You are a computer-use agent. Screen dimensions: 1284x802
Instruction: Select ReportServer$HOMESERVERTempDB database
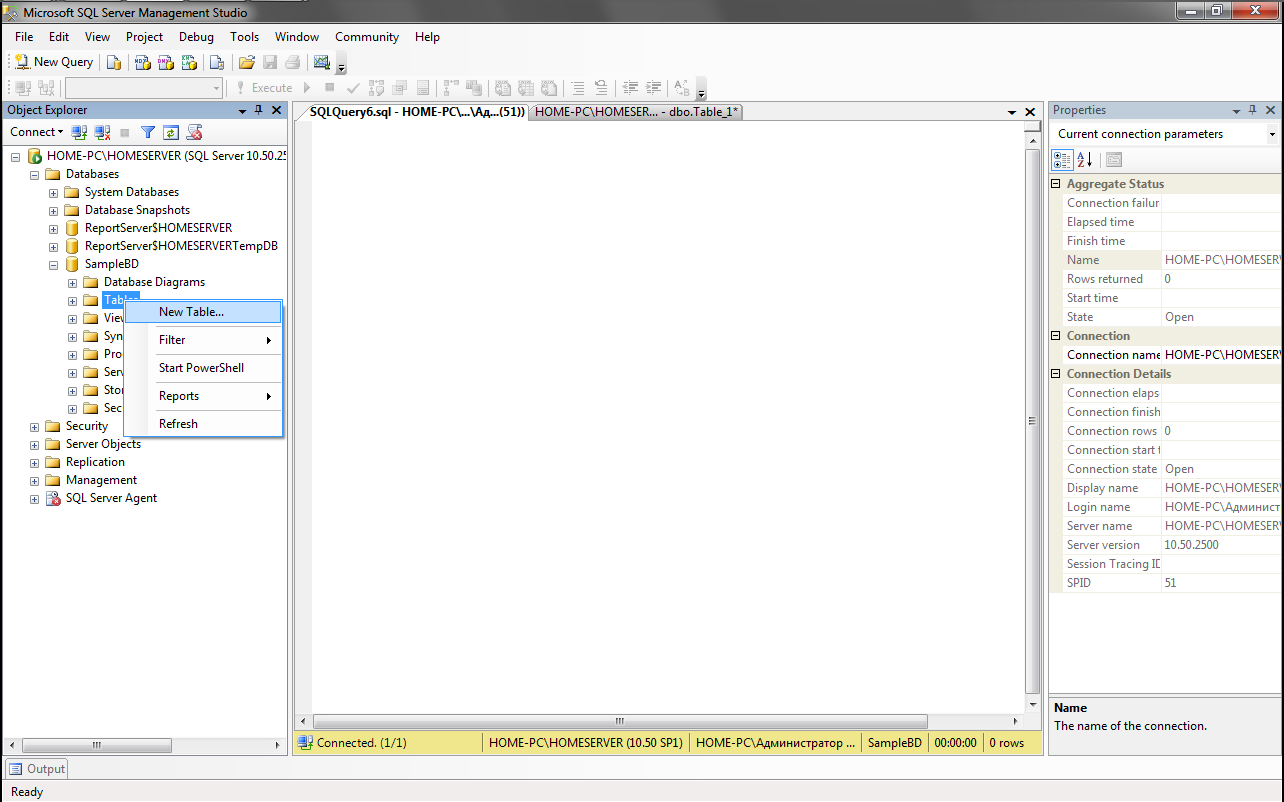coord(181,246)
